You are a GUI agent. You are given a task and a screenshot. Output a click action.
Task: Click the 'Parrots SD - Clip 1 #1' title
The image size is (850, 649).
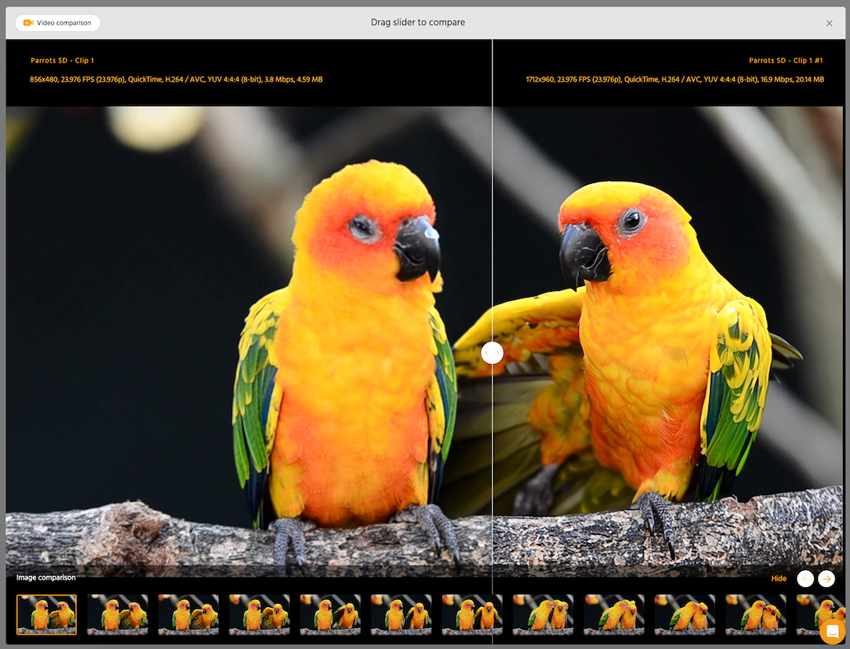click(x=786, y=60)
